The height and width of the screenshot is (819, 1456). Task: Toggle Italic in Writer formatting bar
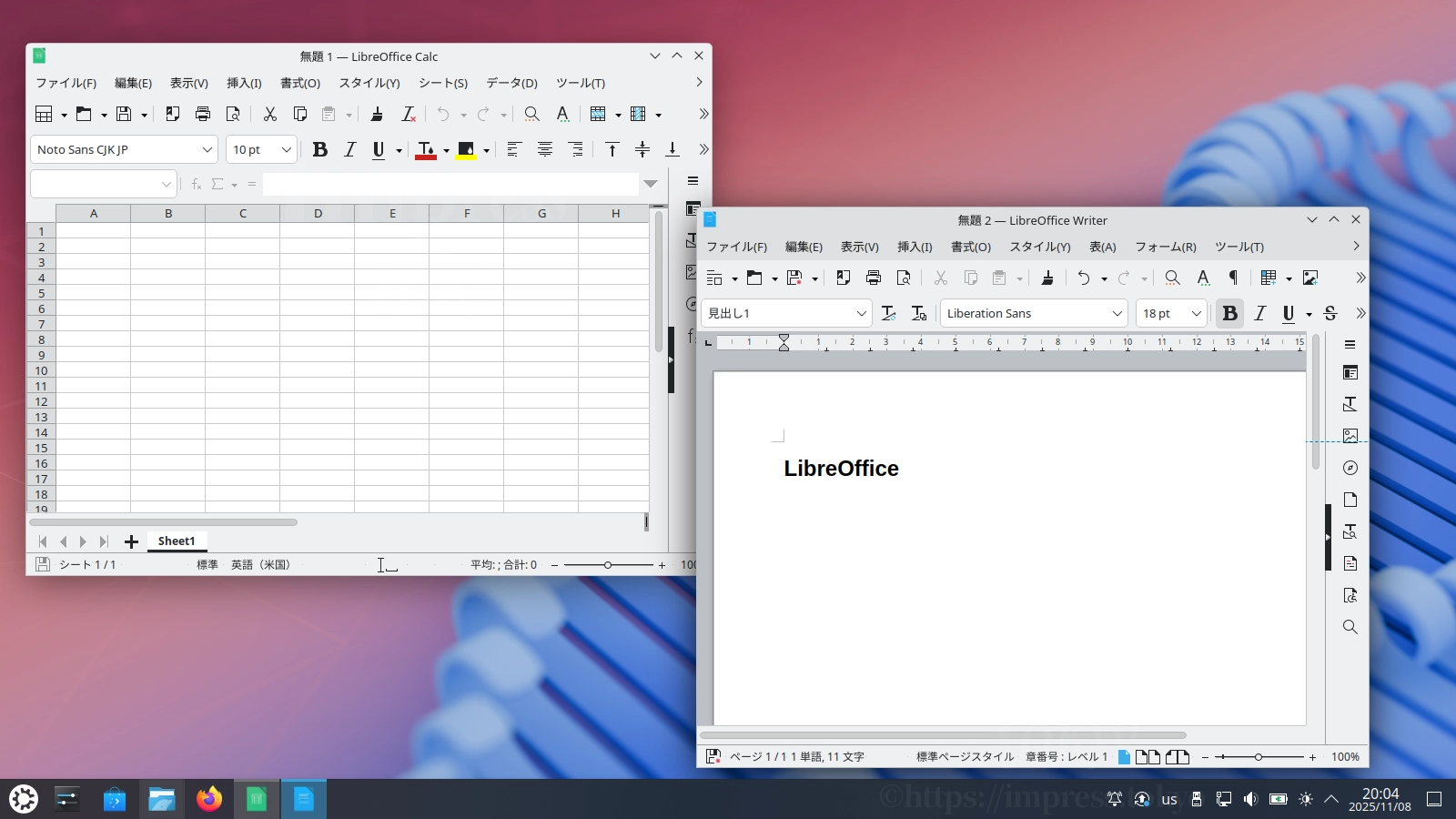(x=1260, y=313)
